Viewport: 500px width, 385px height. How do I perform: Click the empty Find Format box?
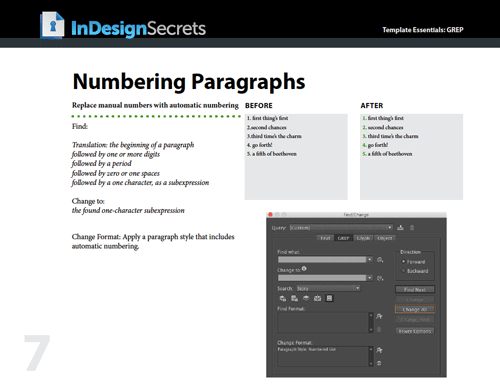click(323, 322)
